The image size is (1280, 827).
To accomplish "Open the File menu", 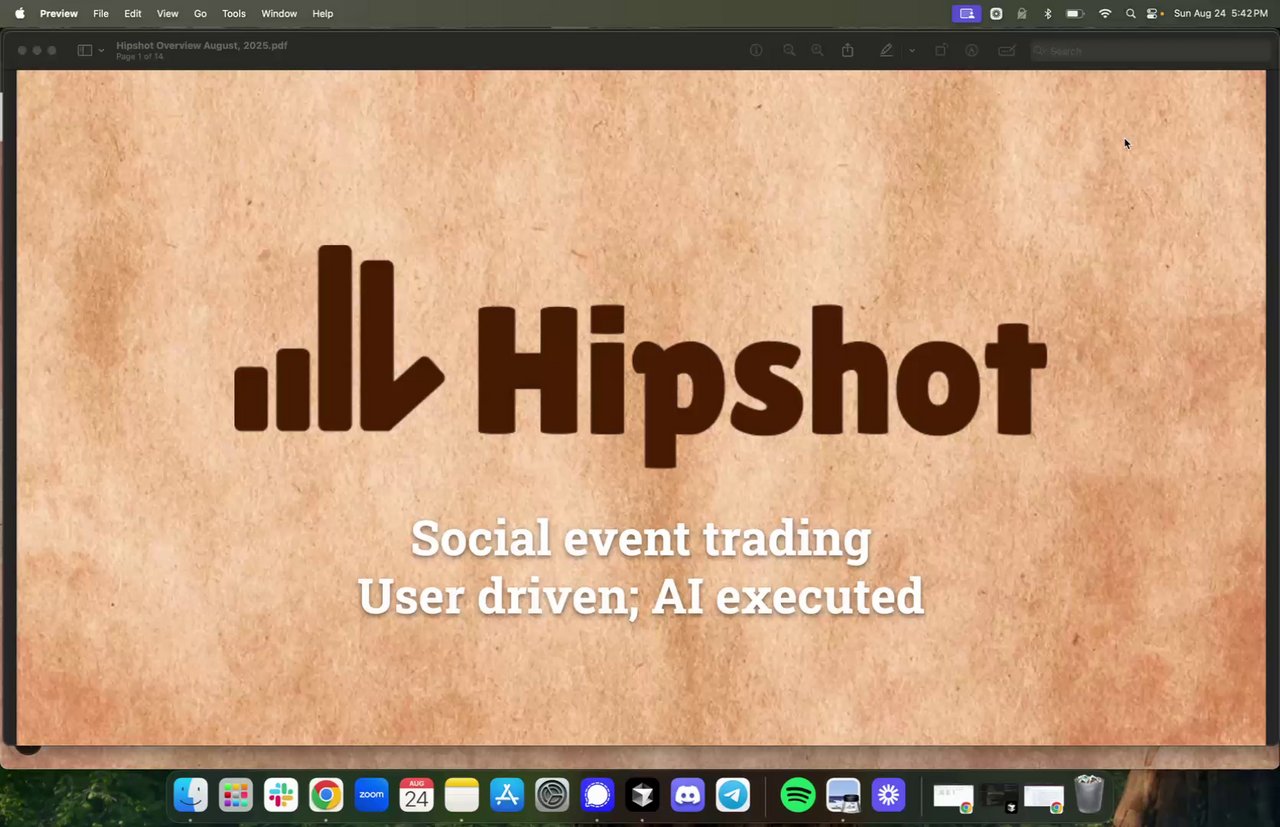I will (x=101, y=13).
